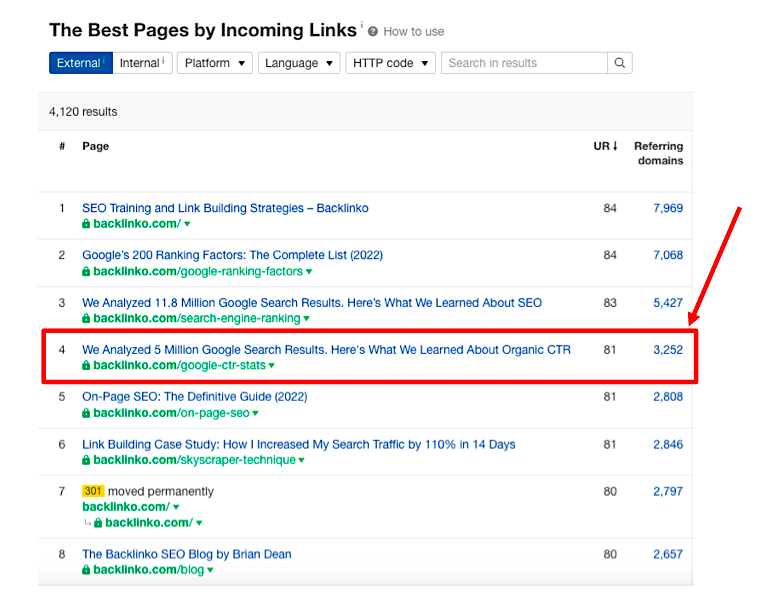The height and width of the screenshot is (602, 775).
Task: Click the Search in results field
Action: (x=524, y=63)
